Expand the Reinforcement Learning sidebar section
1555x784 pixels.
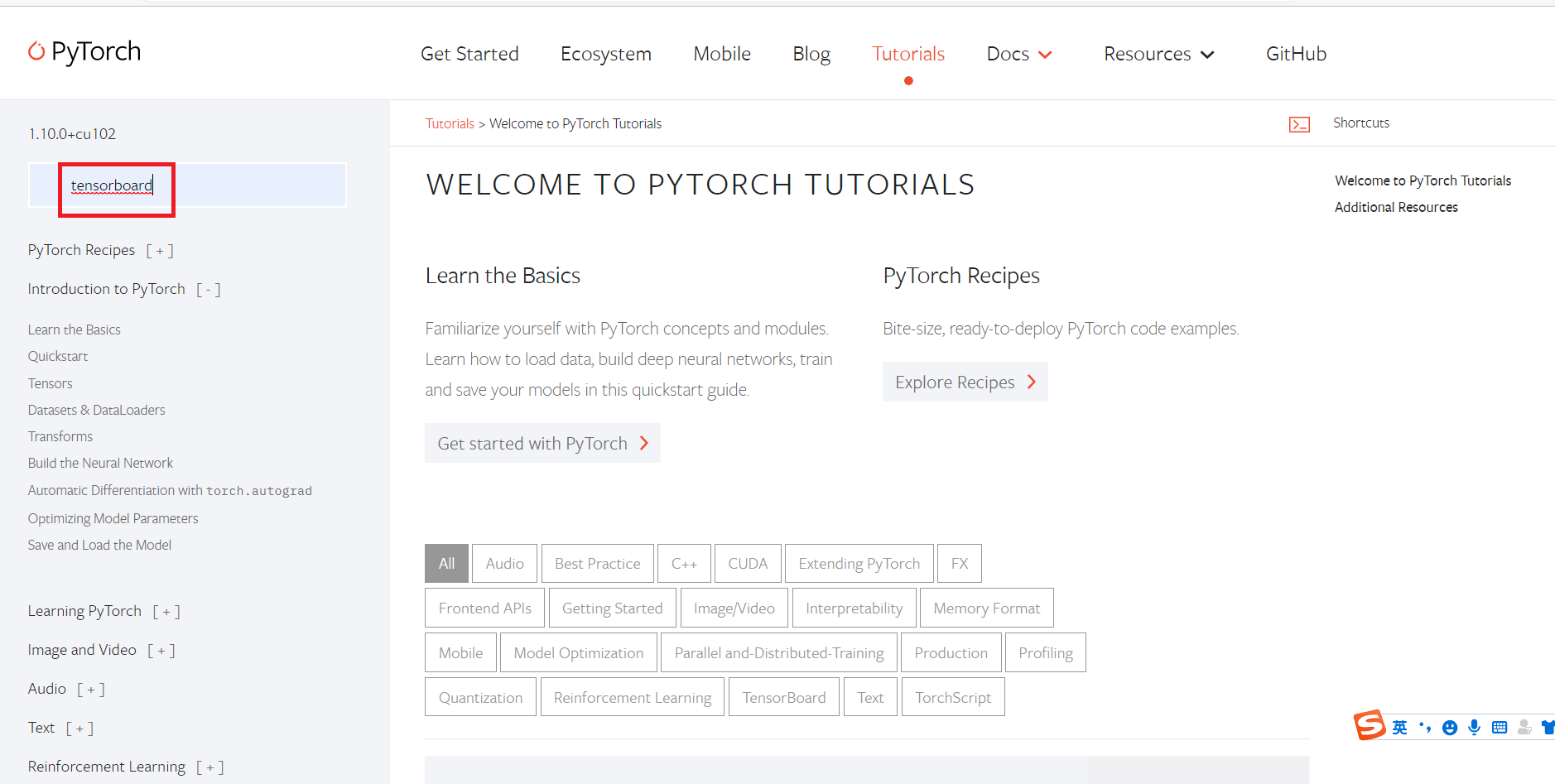[210, 767]
